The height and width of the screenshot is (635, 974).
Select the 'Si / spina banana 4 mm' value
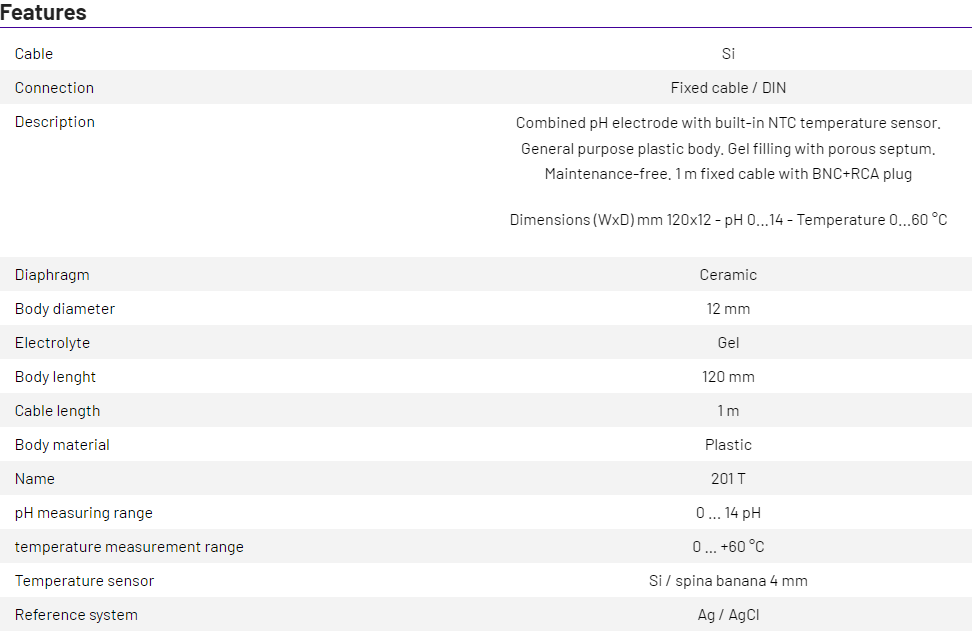click(728, 581)
